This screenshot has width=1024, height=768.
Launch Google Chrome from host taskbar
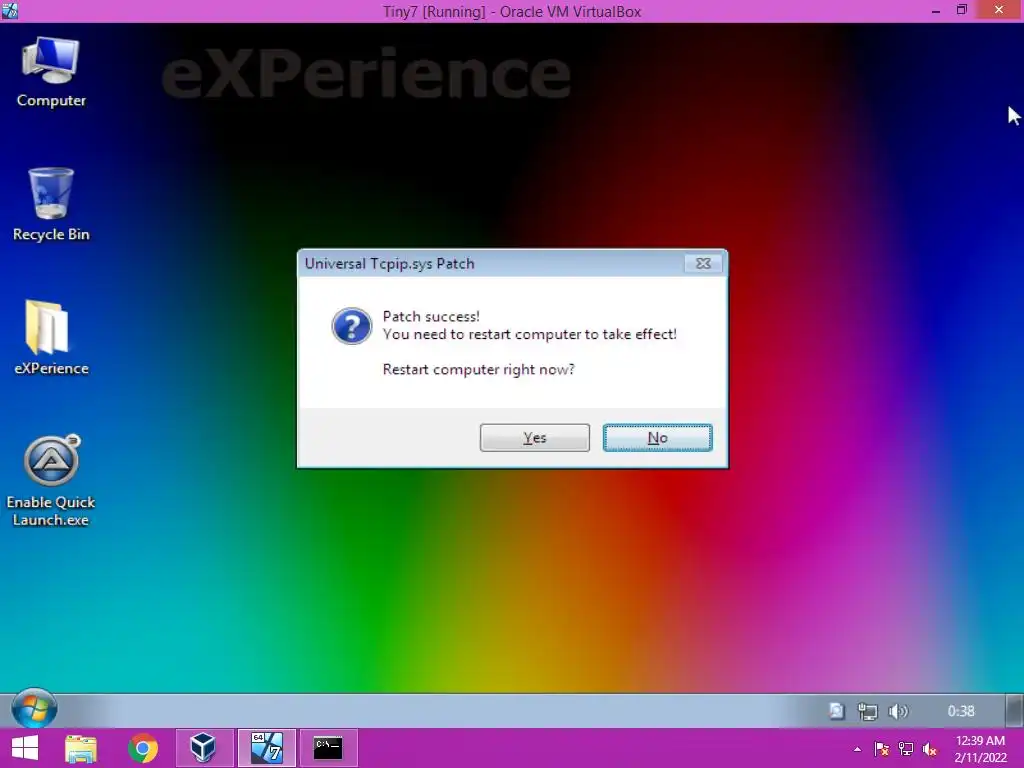coord(142,748)
